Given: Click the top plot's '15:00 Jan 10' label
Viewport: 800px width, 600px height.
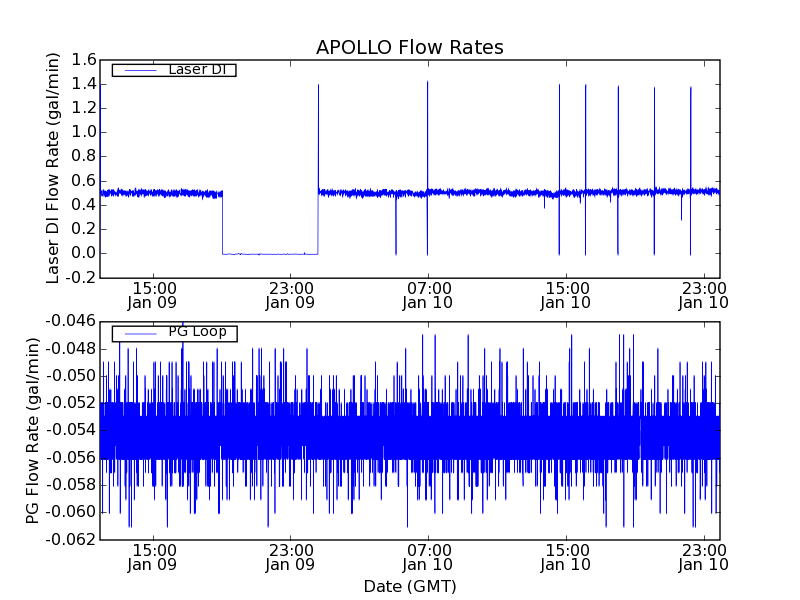Looking at the screenshot, I should (566, 295).
